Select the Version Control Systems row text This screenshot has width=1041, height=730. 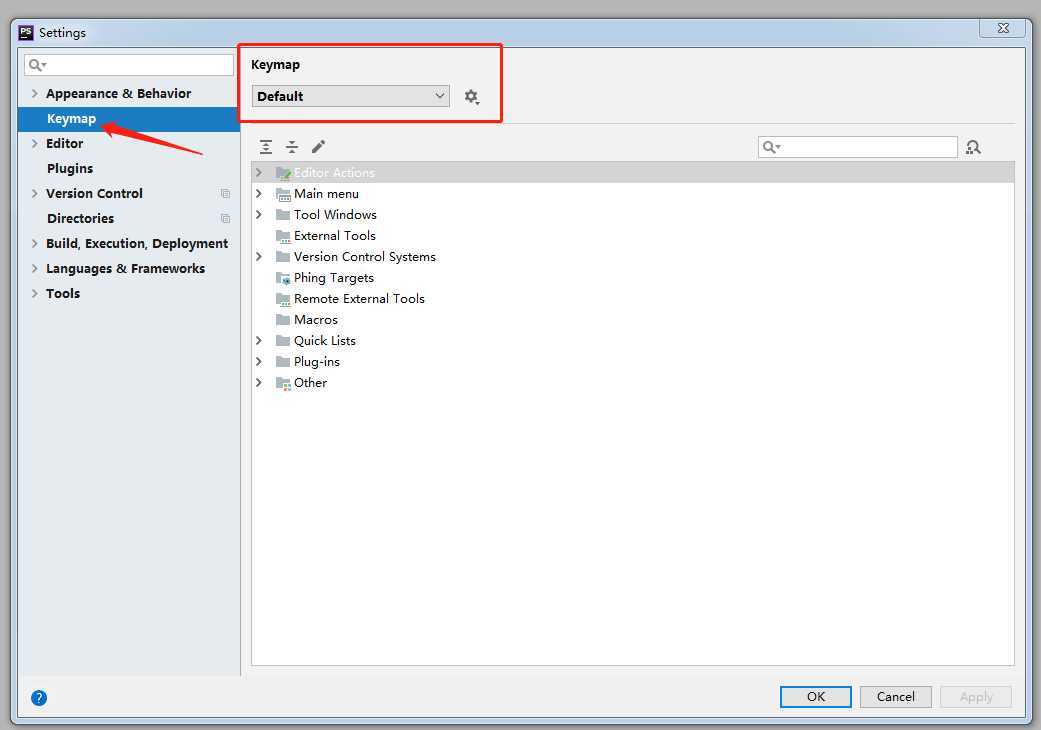tap(364, 257)
